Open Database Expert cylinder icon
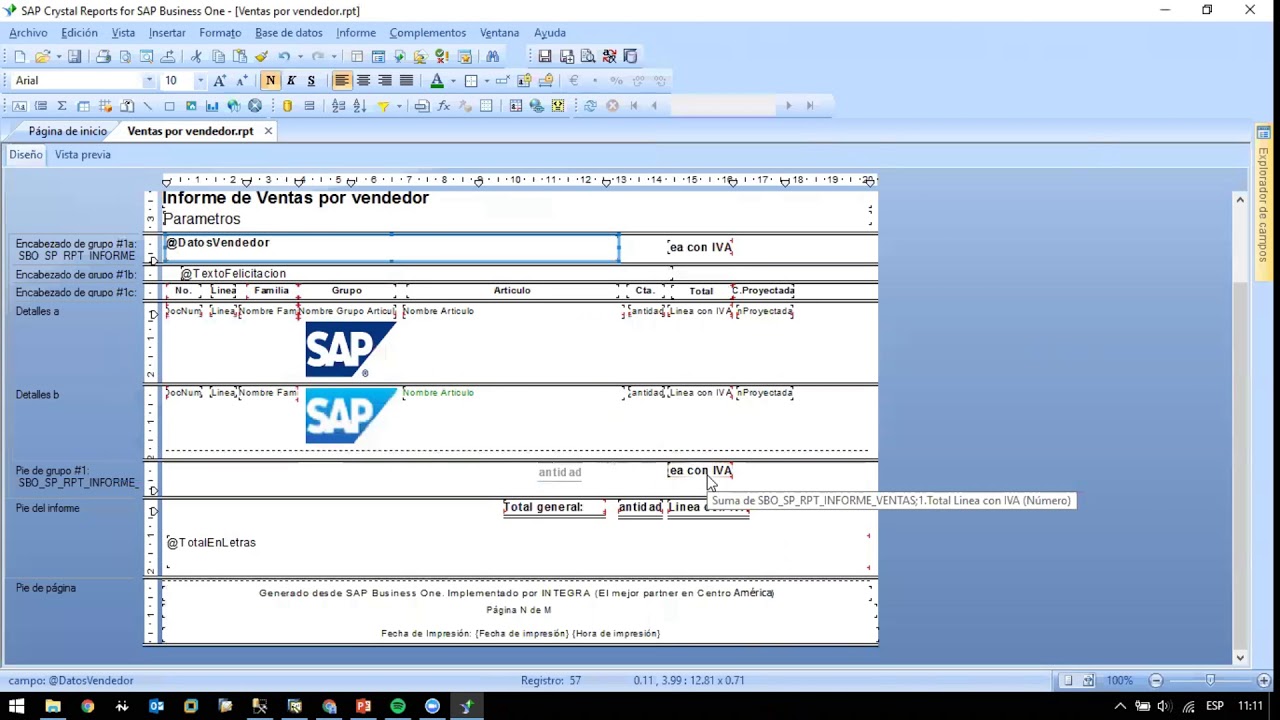 [287, 106]
